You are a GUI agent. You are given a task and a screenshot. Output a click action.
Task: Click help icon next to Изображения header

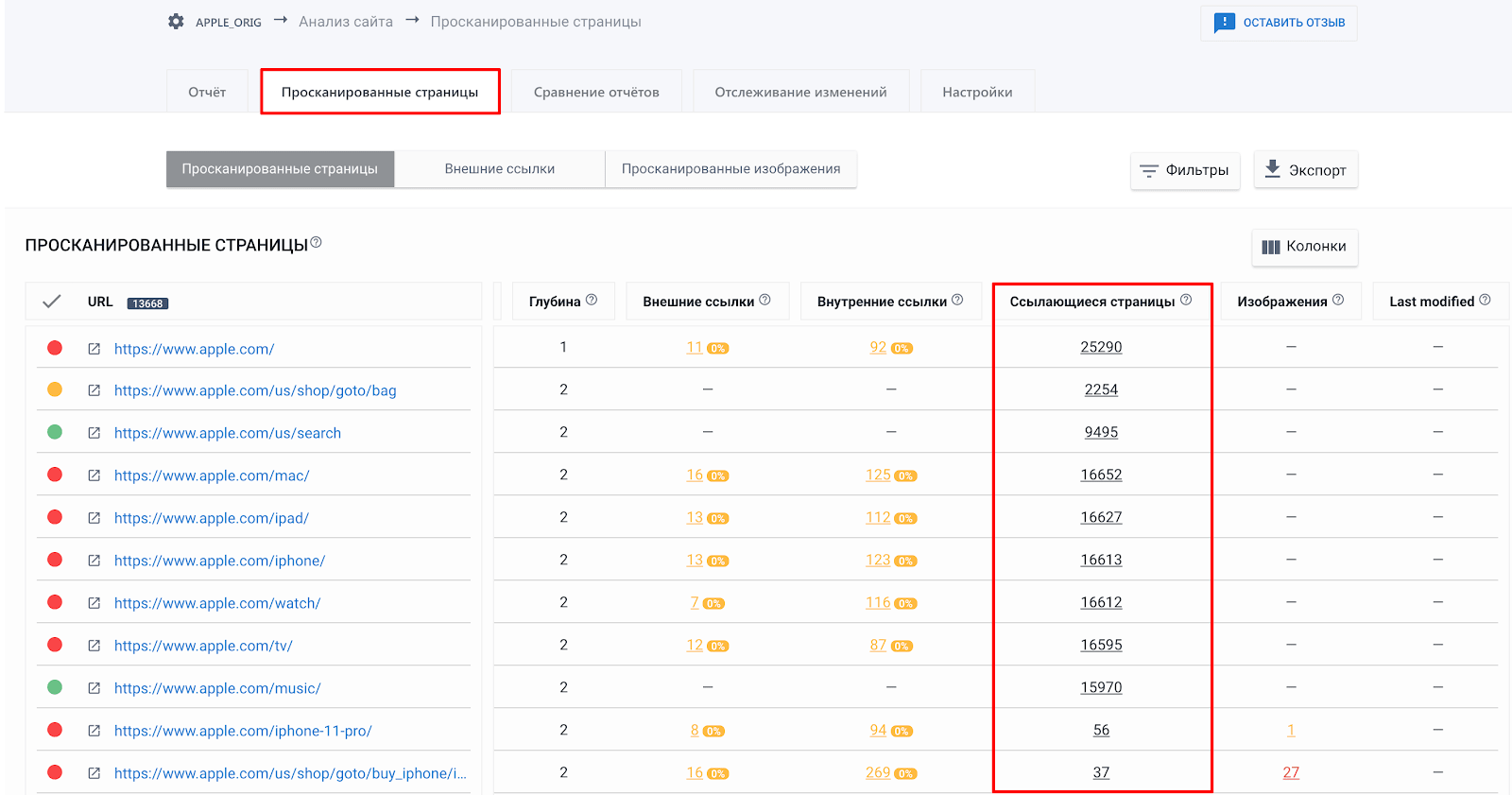point(1338,300)
